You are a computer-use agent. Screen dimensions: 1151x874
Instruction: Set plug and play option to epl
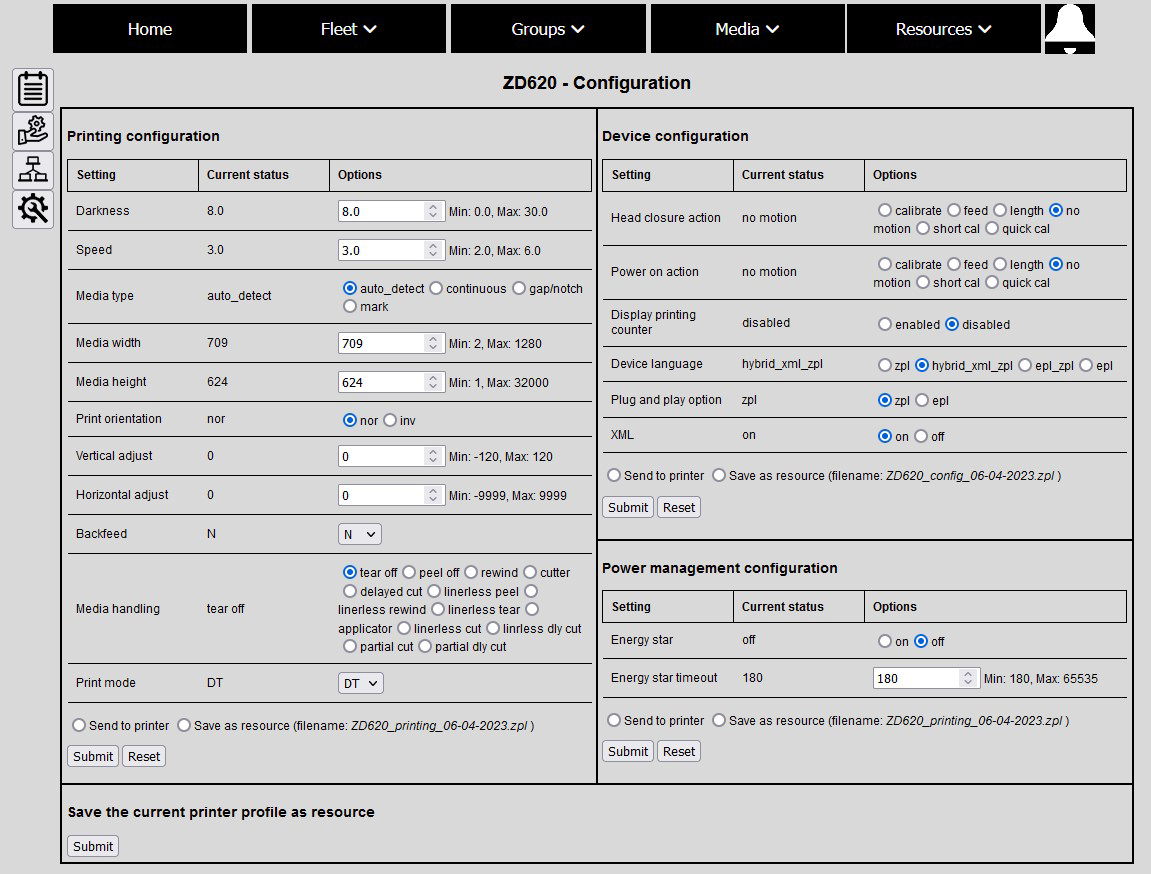(922, 400)
